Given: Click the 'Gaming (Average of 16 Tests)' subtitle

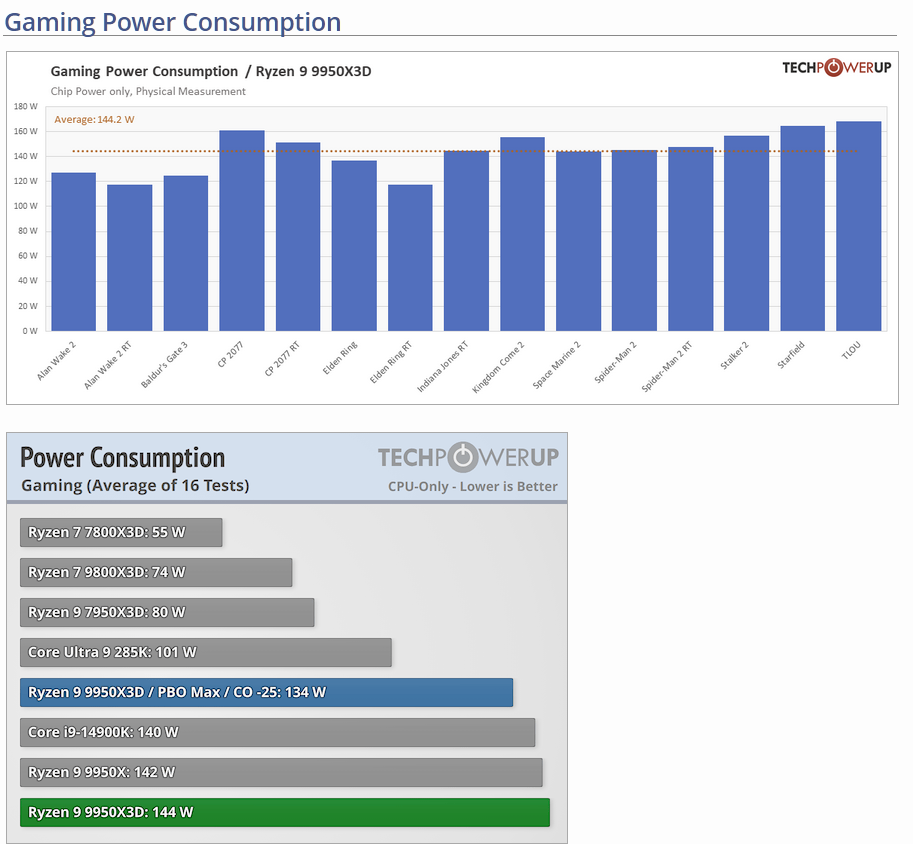Looking at the screenshot, I should [x=135, y=486].
